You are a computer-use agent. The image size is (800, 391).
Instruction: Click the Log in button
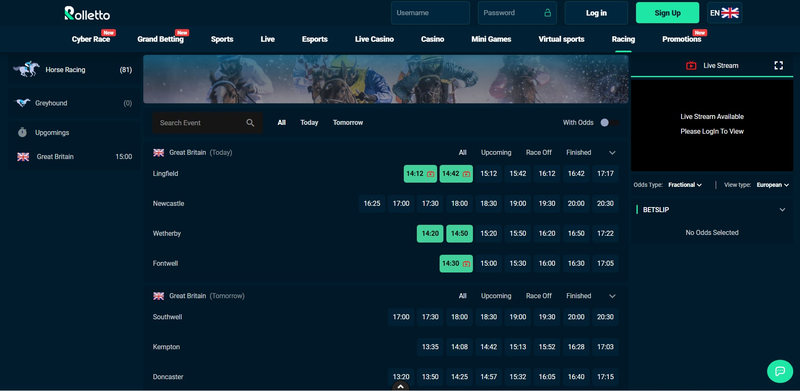[596, 13]
